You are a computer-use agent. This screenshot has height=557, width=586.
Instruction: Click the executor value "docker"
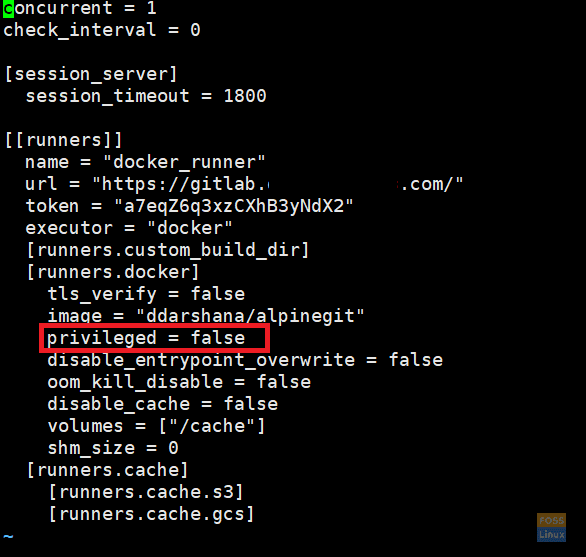point(190,228)
